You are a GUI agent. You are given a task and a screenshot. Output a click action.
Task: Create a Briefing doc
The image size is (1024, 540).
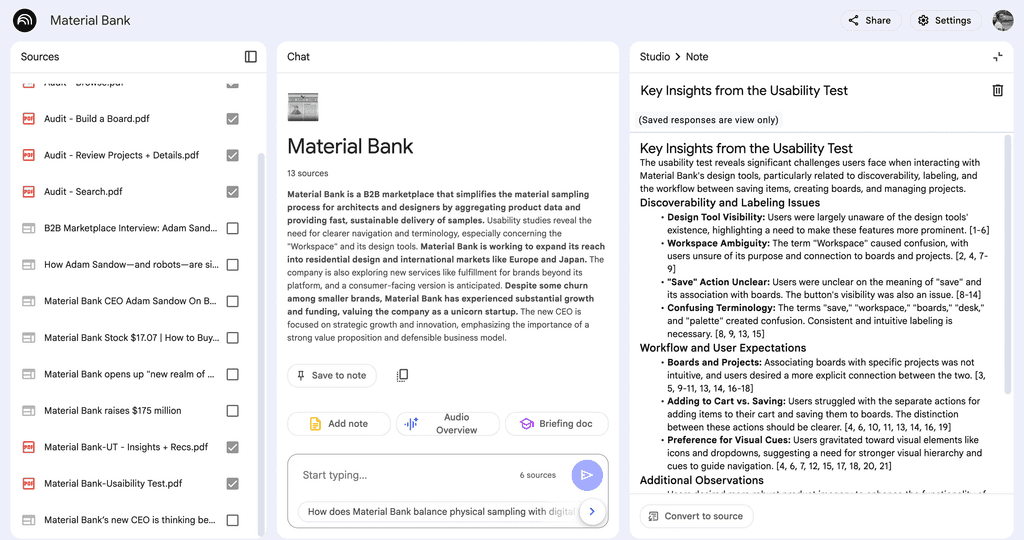[x=556, y=424]
